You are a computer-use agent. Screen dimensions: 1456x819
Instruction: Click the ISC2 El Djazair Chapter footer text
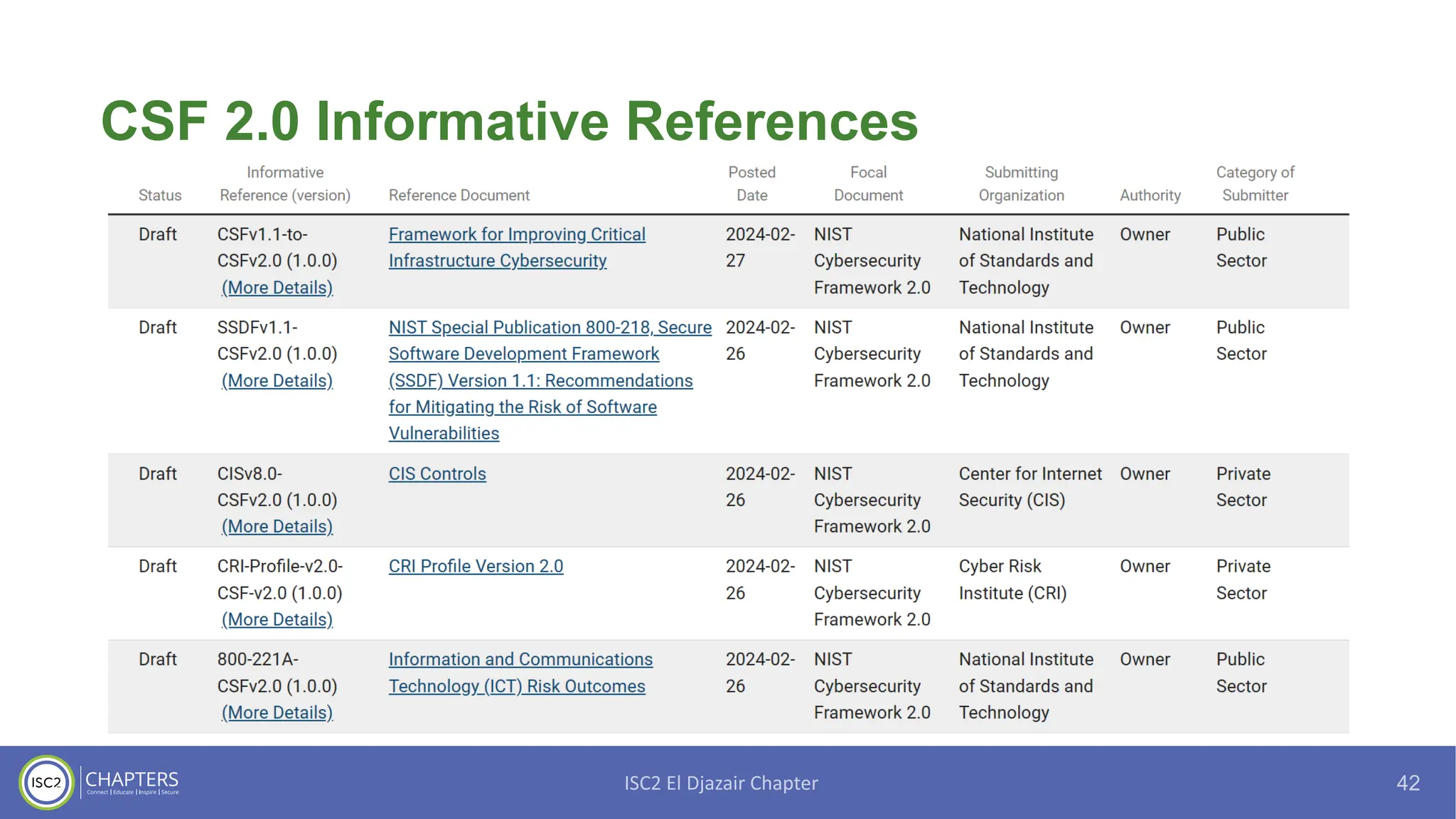tap(721, 783)
